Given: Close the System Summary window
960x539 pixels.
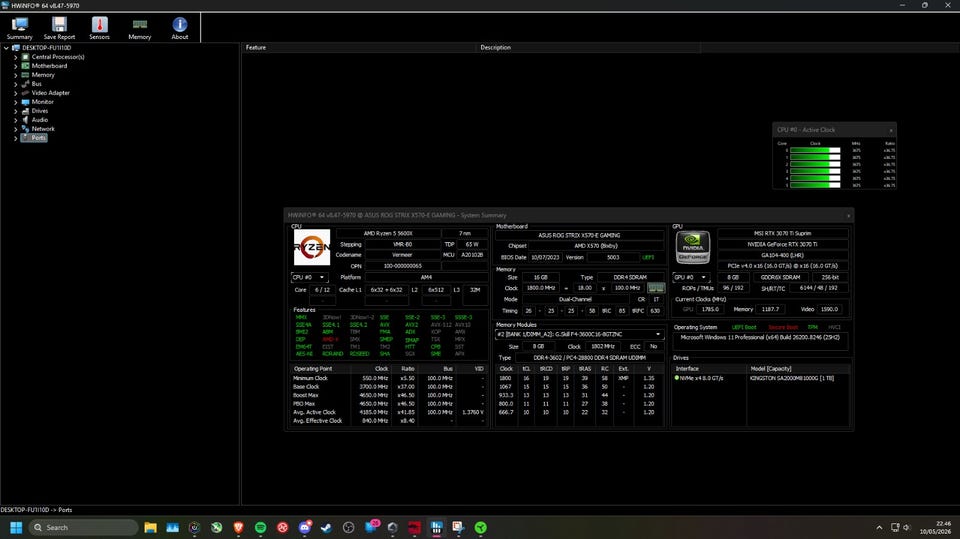Looking at the screenshot, I should tap(848, 216).
